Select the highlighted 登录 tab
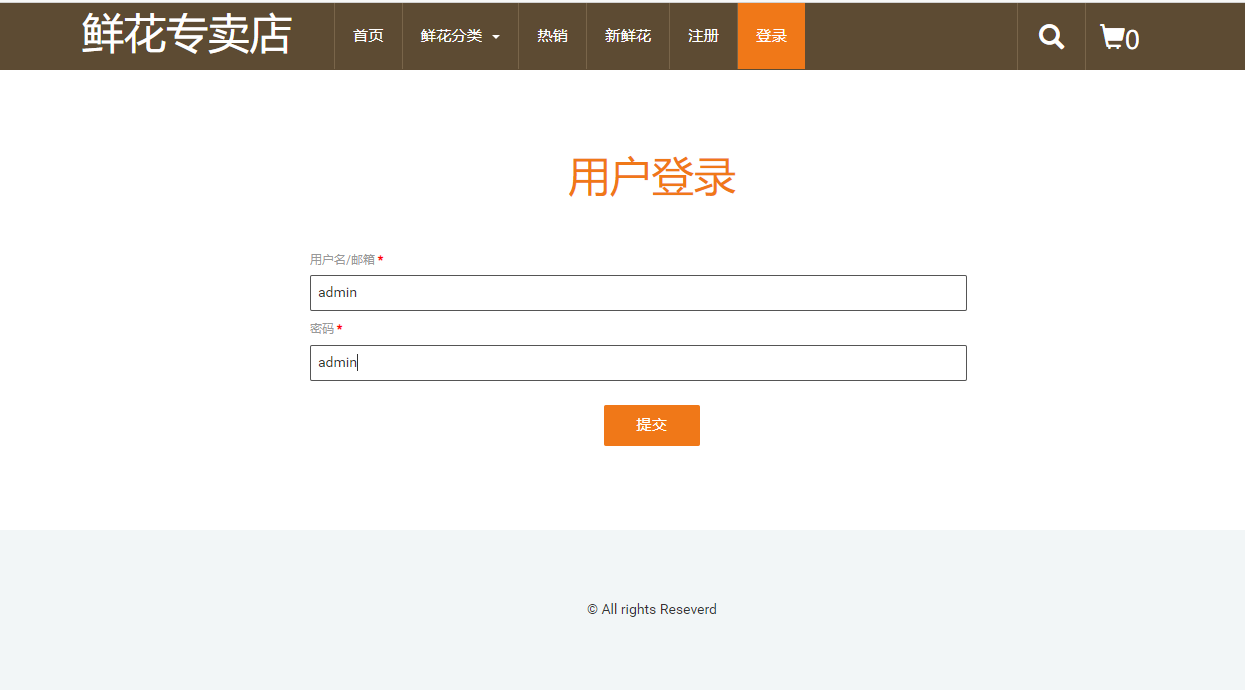The height and width of the screenshot is (693, 1245). click(770, 35)
